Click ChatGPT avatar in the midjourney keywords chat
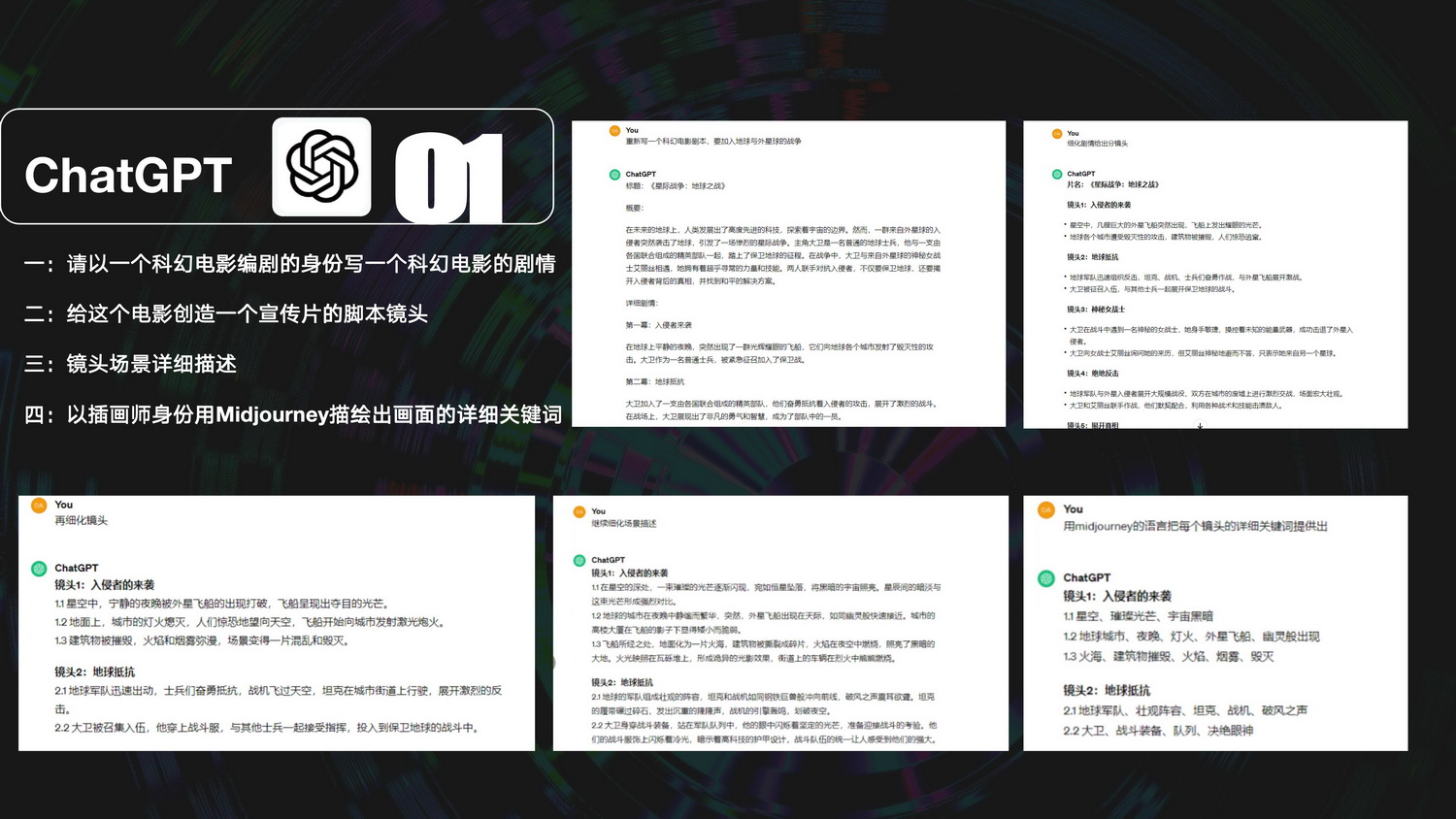This screenshot has width=1456, height=819. (x=1046, y=578)
